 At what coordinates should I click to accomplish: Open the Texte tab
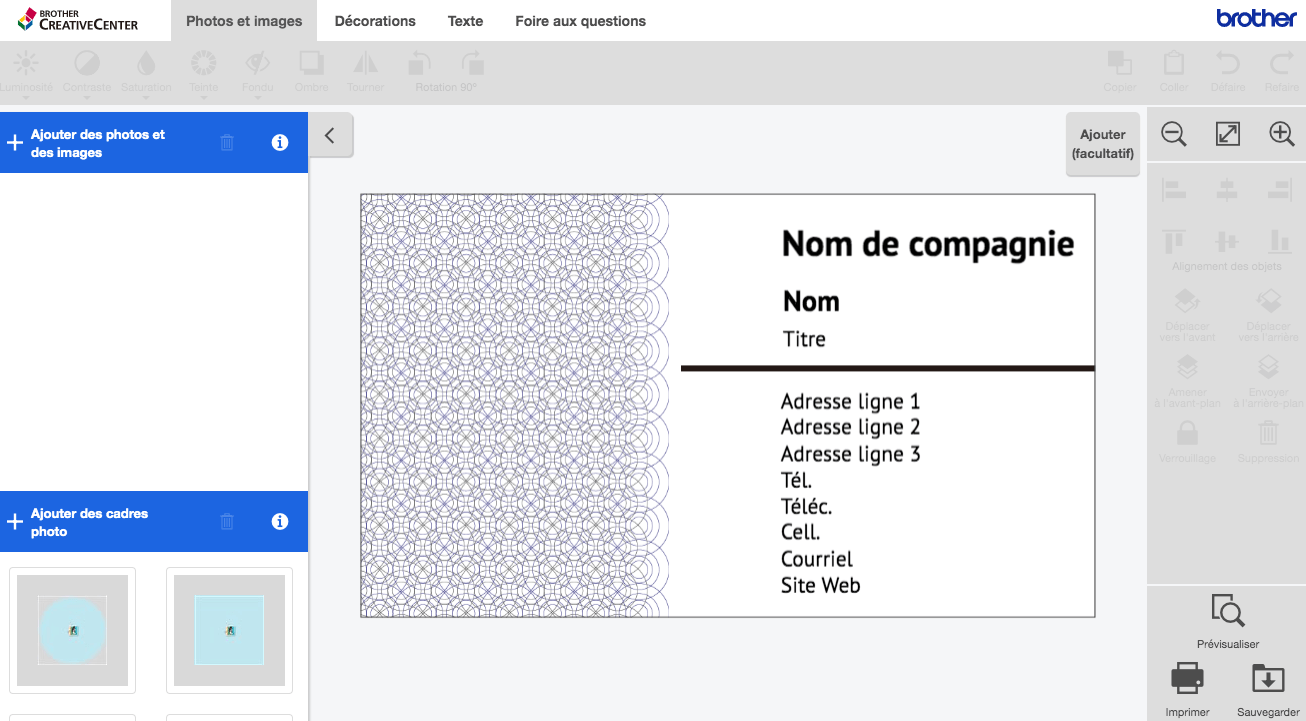tap(465, 21)
